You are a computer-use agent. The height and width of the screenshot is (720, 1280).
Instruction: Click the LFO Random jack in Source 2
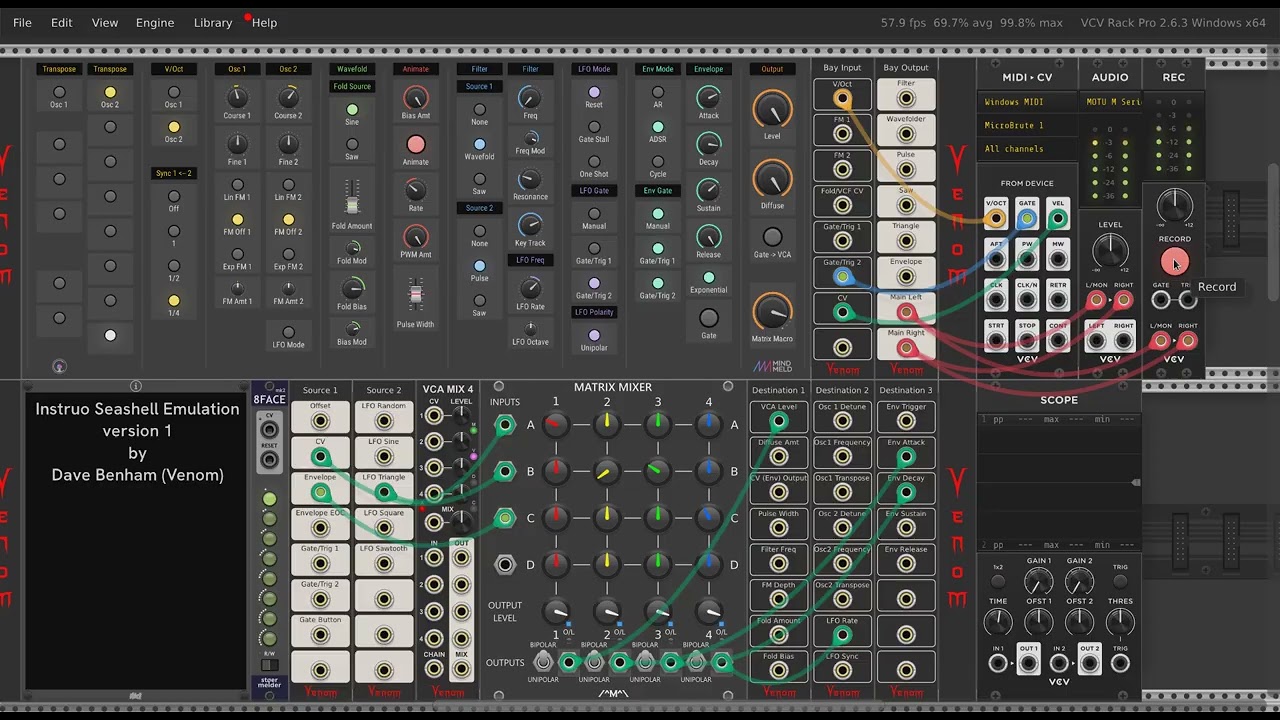coord(384,421)
